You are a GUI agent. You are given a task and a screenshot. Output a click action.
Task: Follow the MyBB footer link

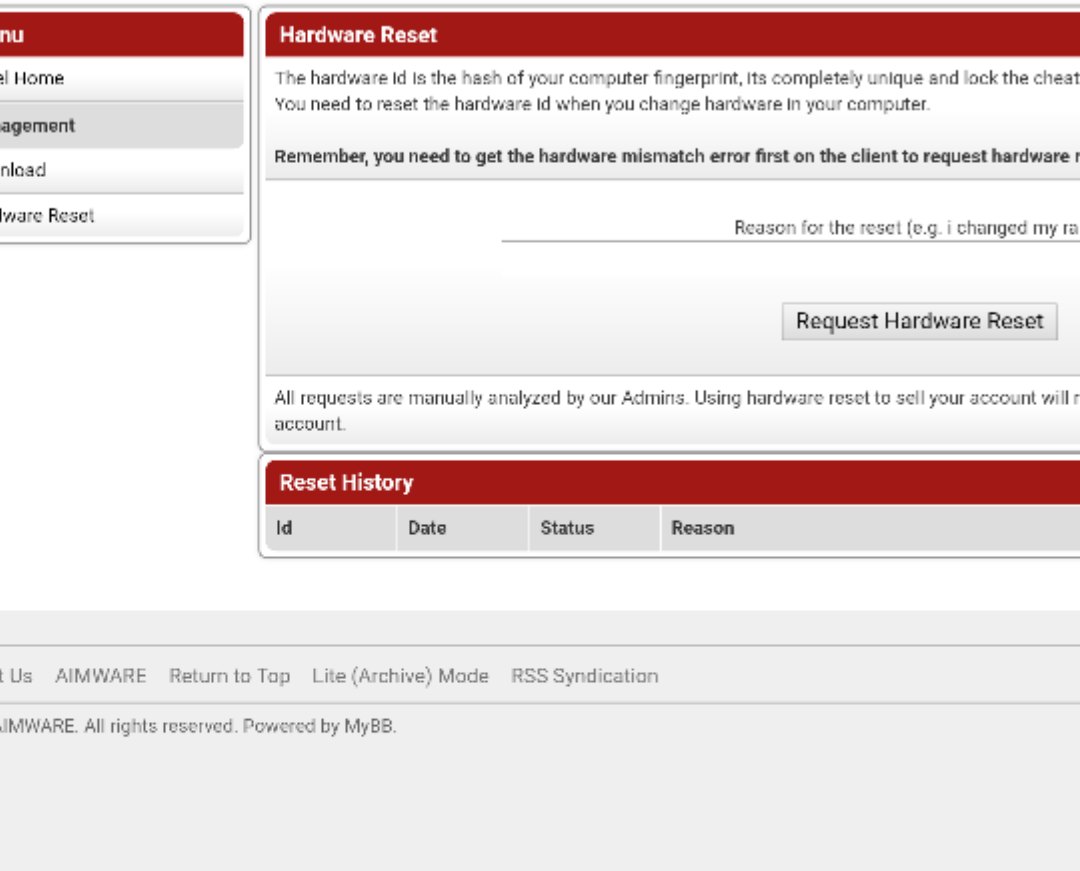click(368, 726)
